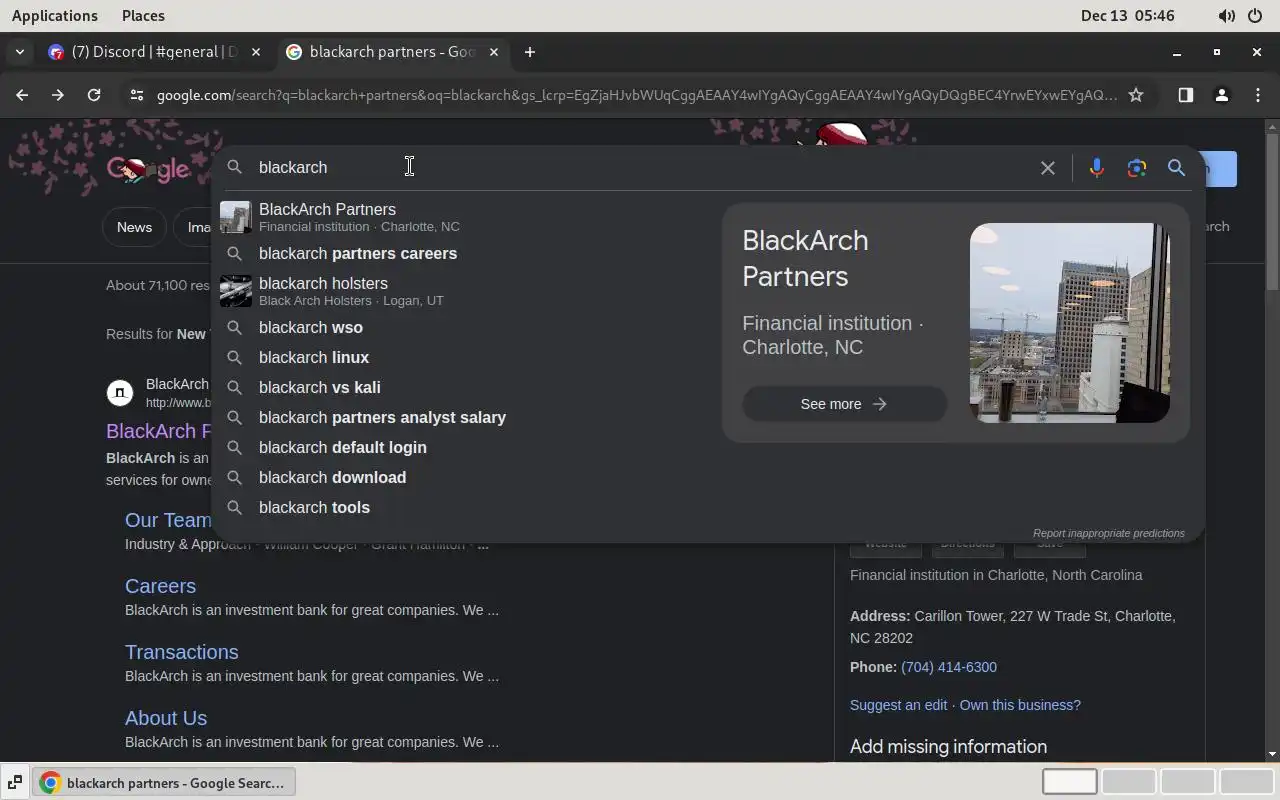The width and height of the screenshot is (1280, 800).
Task: Choose suggestion blackarch download
Action: (x=465, y=477)
